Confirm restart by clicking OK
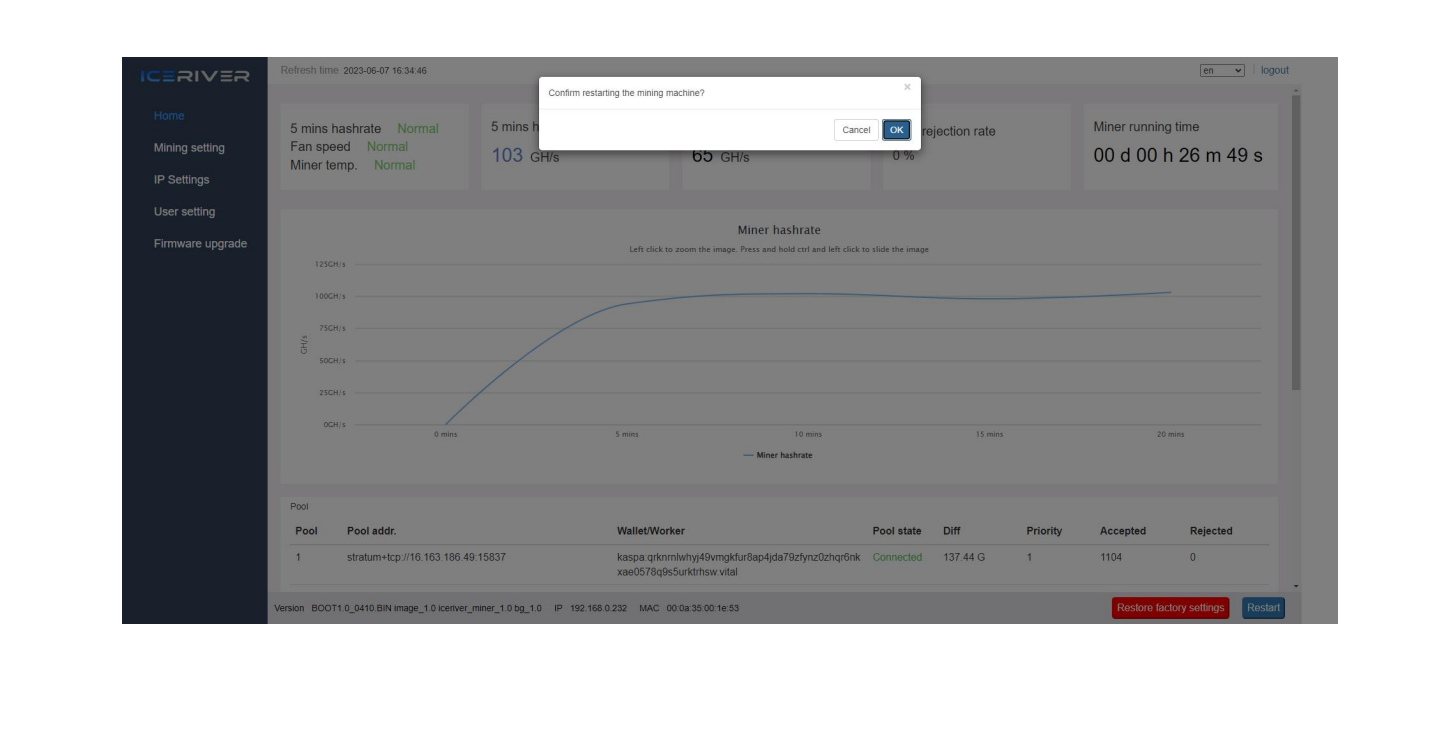This screenshot has height=731, width=1452. click(896, 130)
